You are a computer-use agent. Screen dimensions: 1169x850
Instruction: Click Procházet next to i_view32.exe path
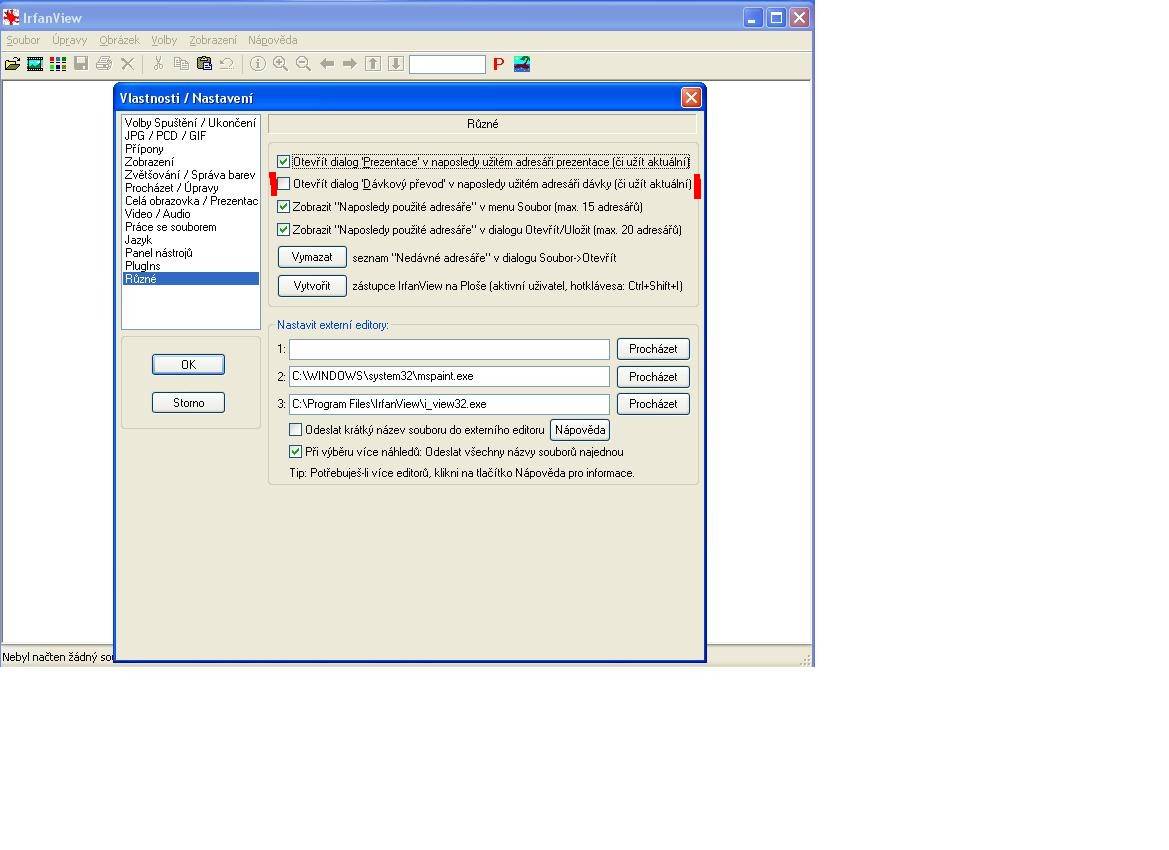coord(653,404)
